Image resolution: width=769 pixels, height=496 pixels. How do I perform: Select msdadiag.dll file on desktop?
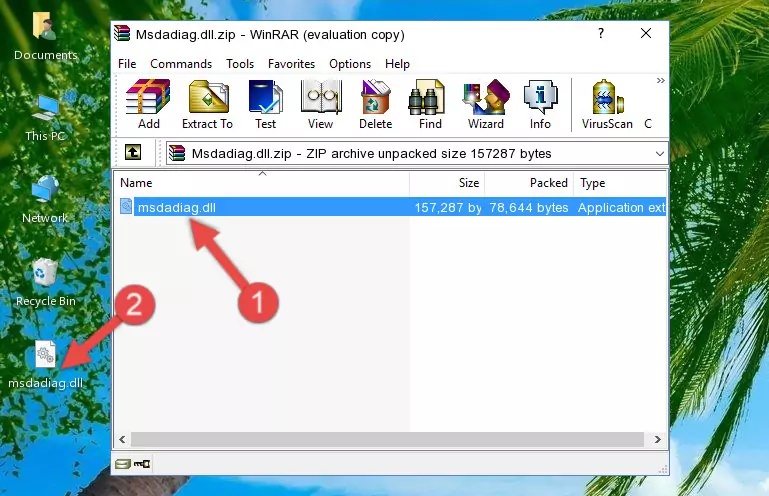[x=45, y=365]
